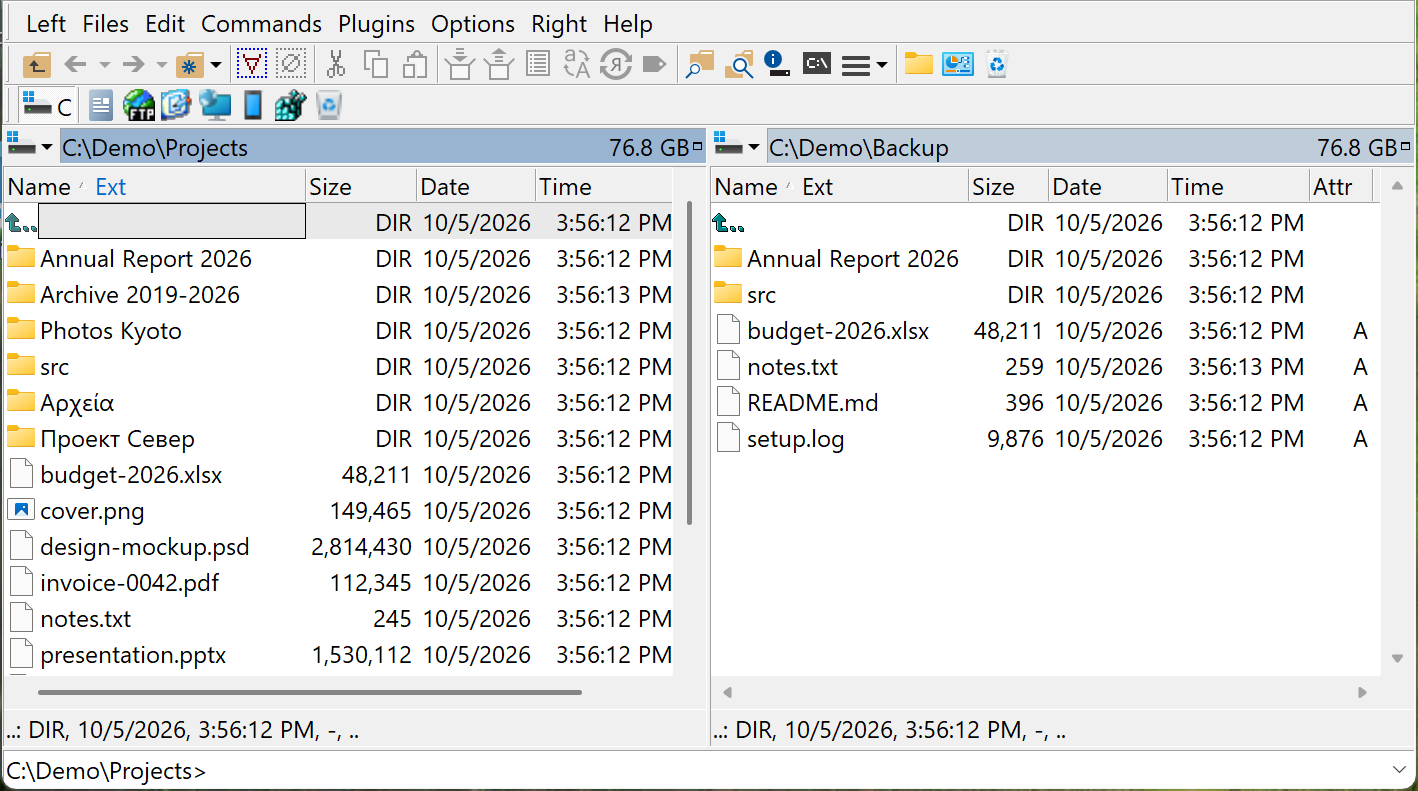
Task: Open the Recycle Bin icon in drive bar
Action: (x=329, y=104)
